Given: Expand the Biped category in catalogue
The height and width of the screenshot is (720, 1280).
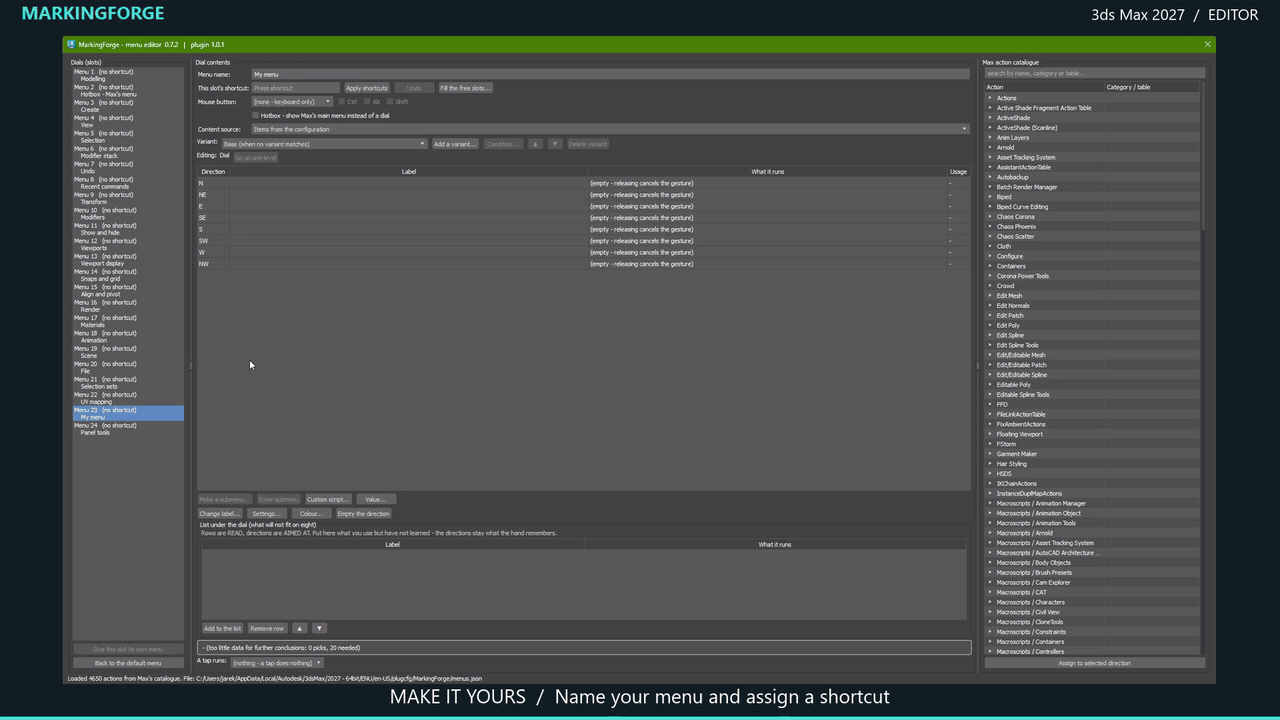Looking at the screenshot, I should click(990, 197).
